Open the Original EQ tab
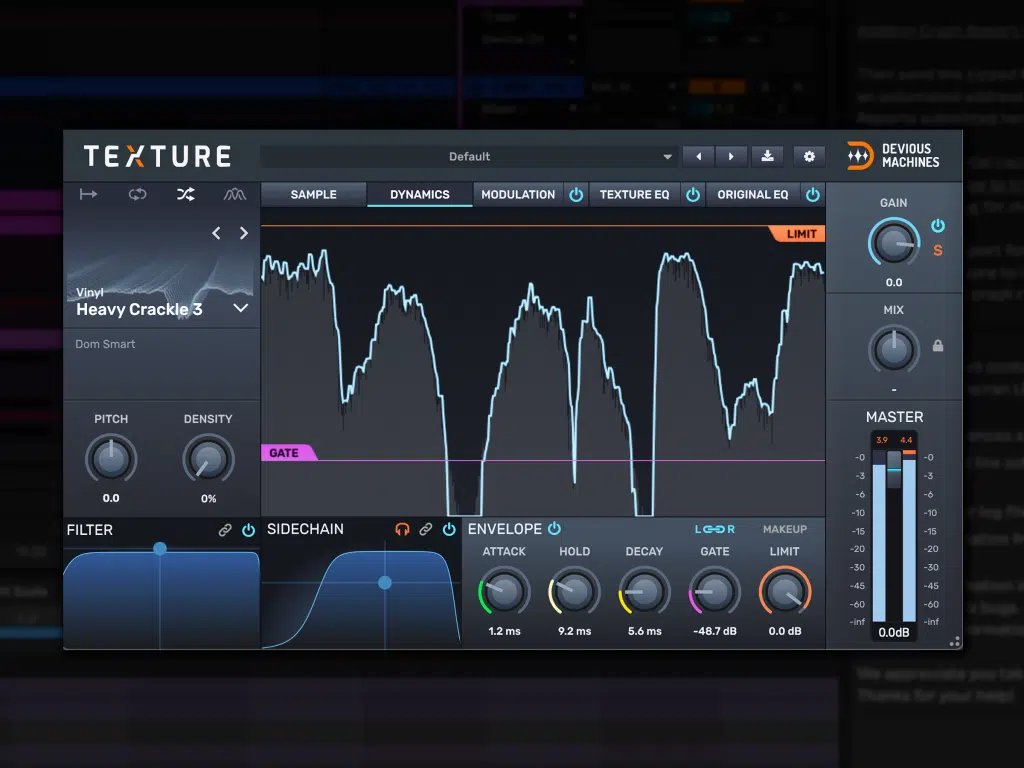Image resolution: width=1024 pixels, height=768 pixels. coord(752,195)
